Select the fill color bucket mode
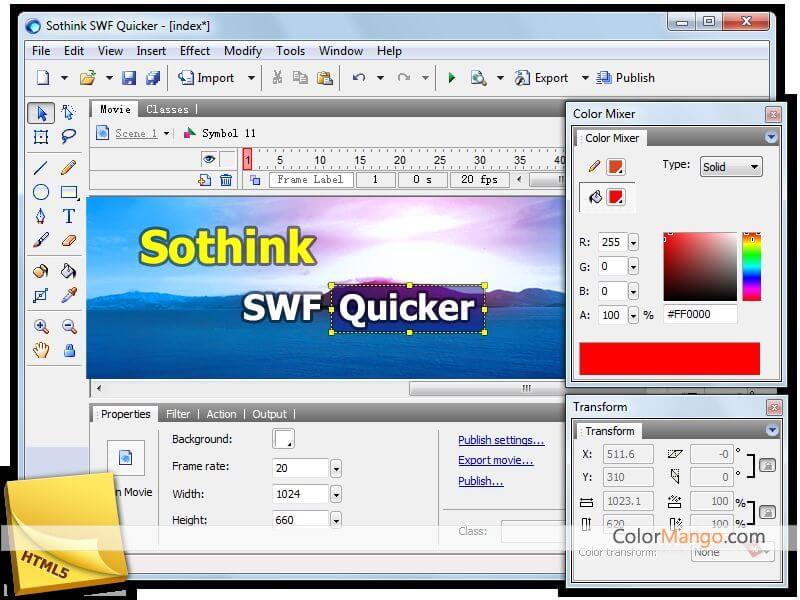800x600 pixels. [x=595, y=197]
